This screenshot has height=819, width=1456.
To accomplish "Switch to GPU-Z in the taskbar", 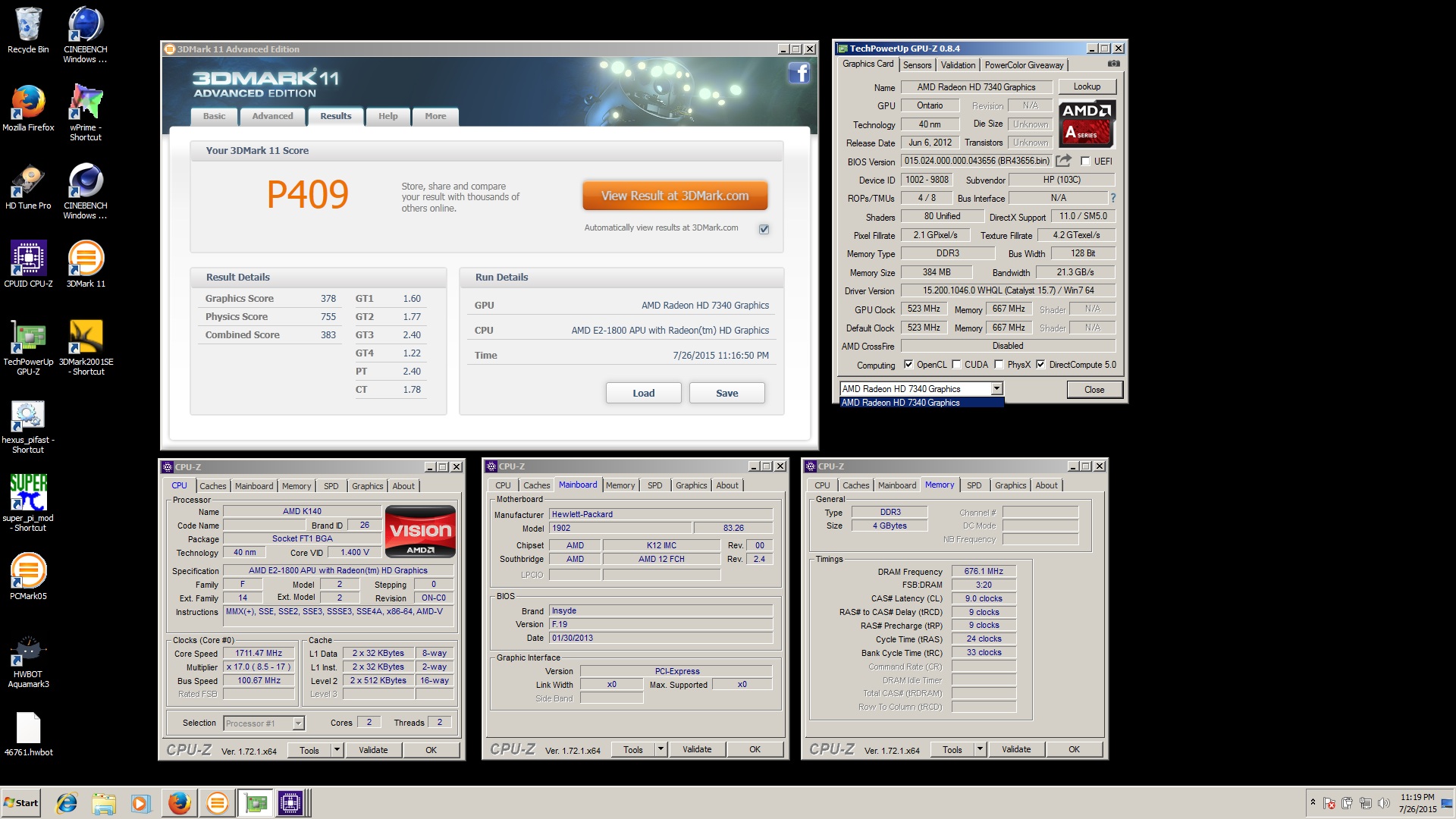I will (x=256, y=803).
